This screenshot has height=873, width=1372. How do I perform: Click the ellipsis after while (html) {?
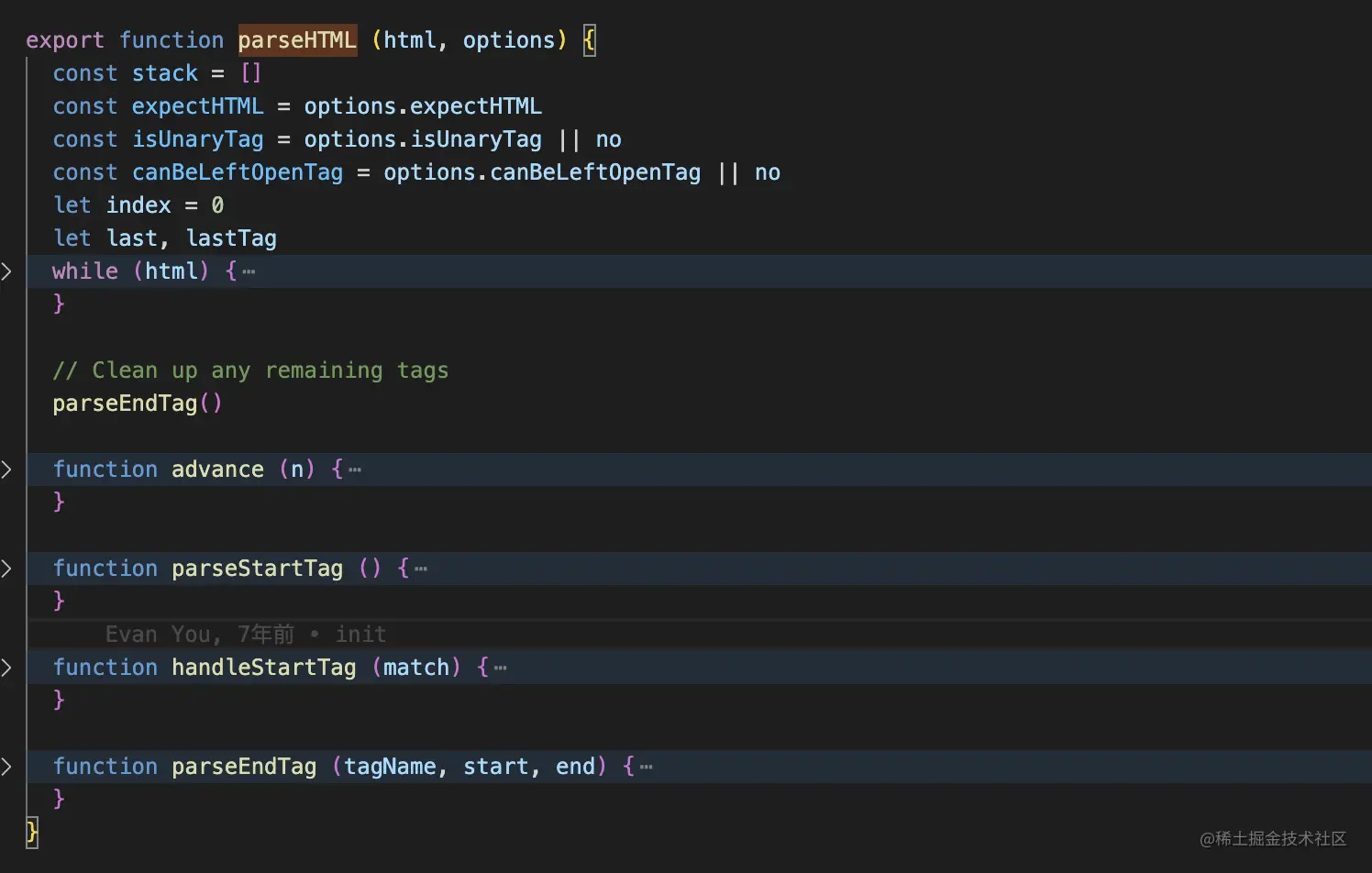coord(249,272)
